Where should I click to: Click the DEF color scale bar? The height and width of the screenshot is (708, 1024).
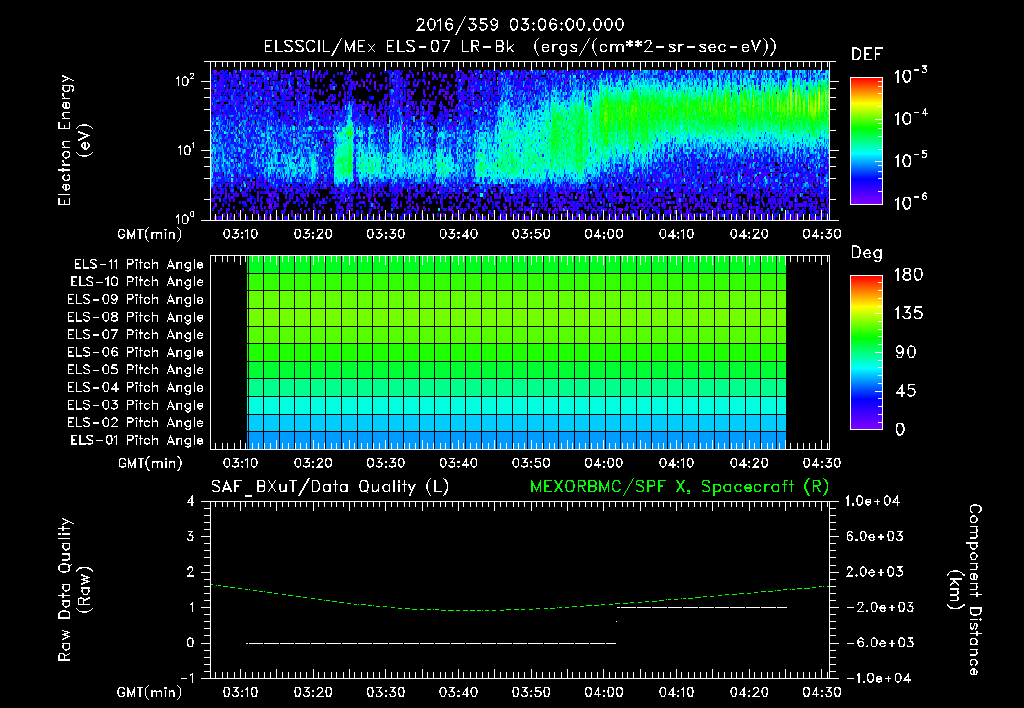[x=866, y=141]
